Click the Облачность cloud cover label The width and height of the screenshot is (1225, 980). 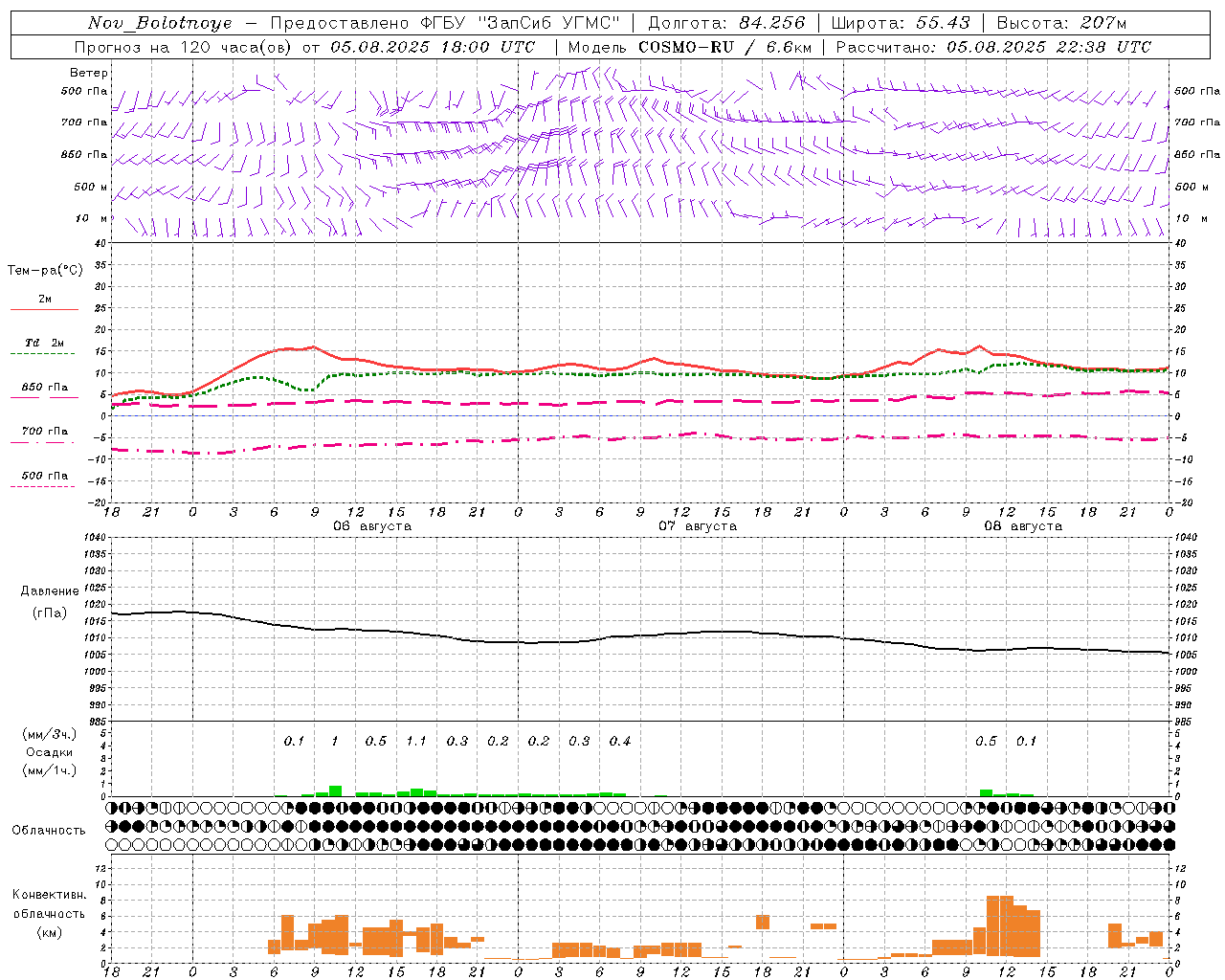point(49,831)
